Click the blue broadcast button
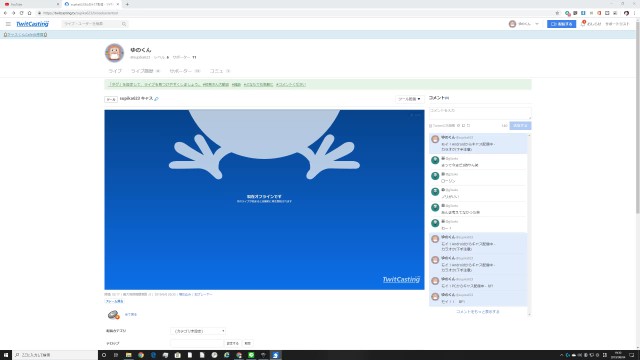 tap(561, 24)
